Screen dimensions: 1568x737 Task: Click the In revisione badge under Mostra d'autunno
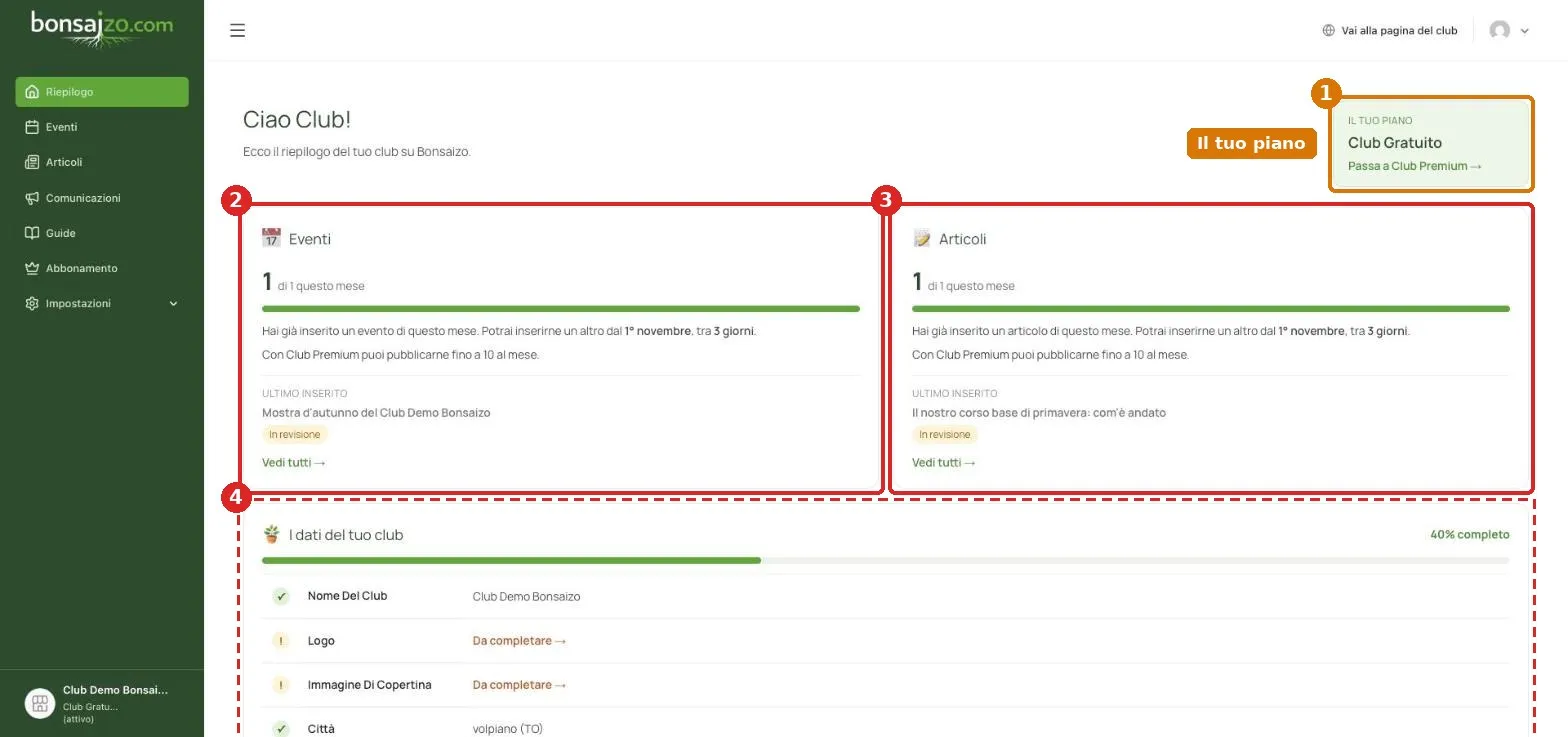[x=295, y=435]
